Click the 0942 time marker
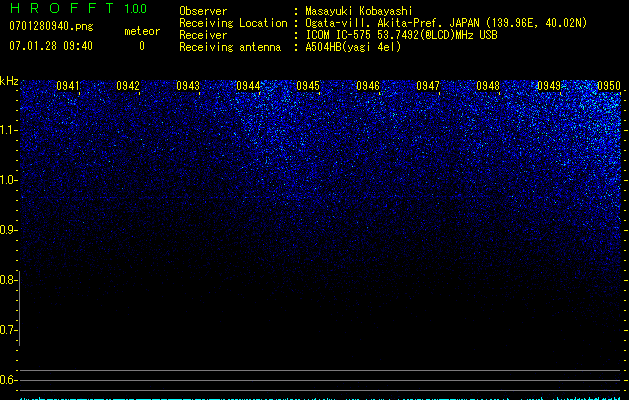The height and width of the screenshot is (400, 629). (128, 86)
